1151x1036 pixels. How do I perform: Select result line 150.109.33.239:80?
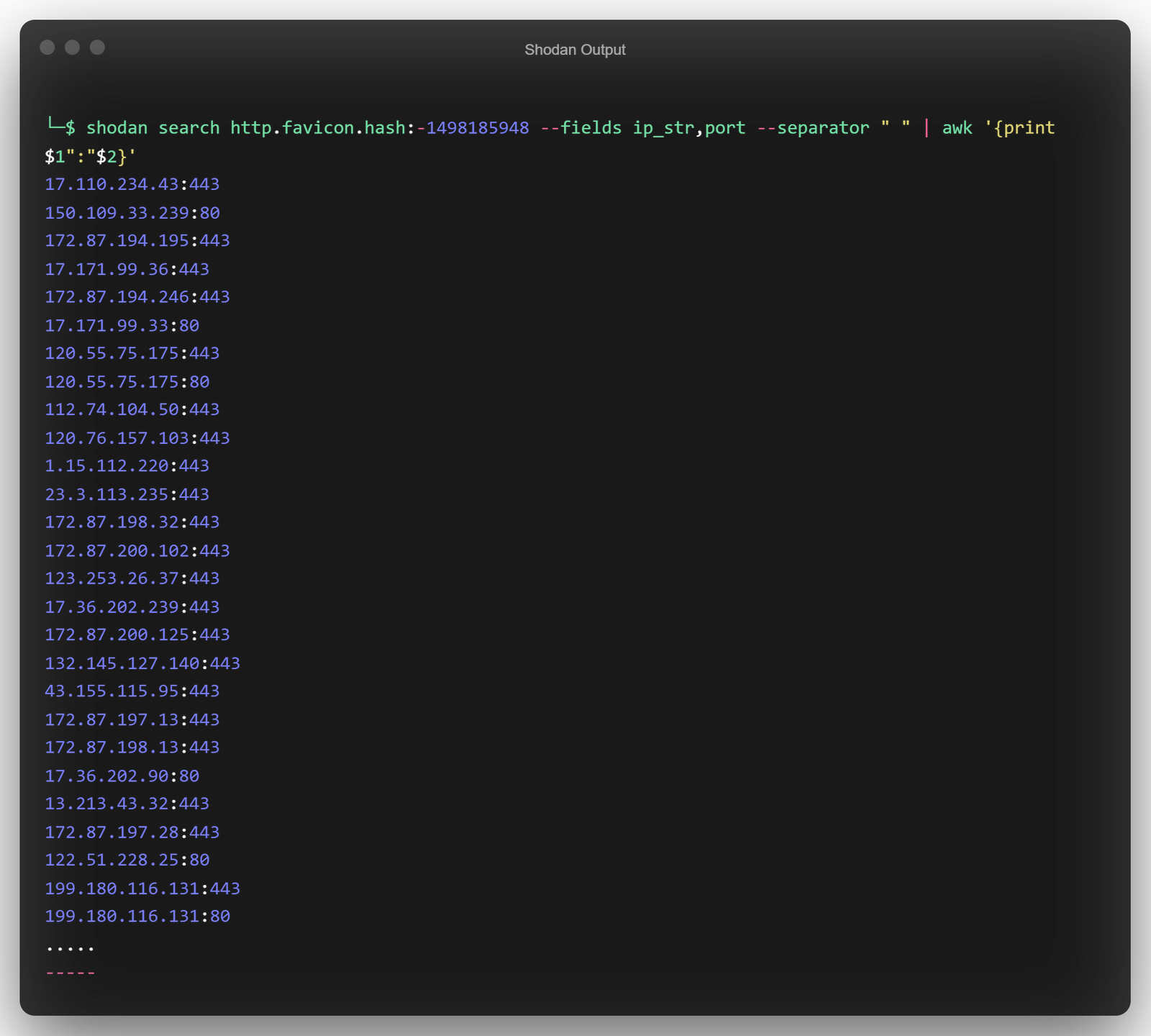coord(132,213)
